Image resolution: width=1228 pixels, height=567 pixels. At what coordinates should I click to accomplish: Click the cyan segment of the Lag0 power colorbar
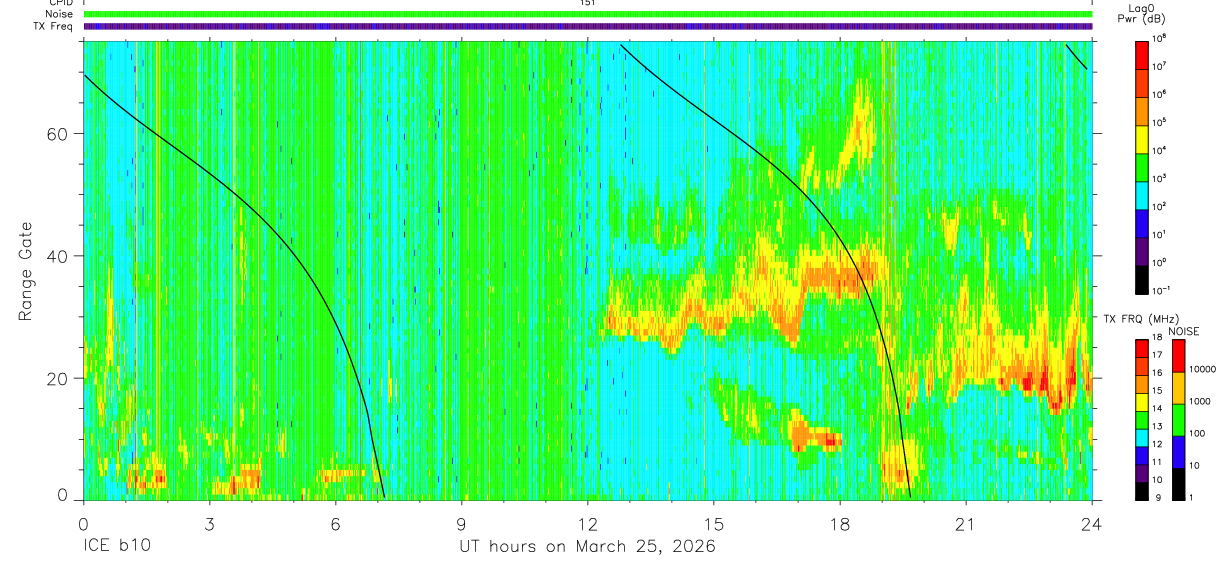(1141, 195)
